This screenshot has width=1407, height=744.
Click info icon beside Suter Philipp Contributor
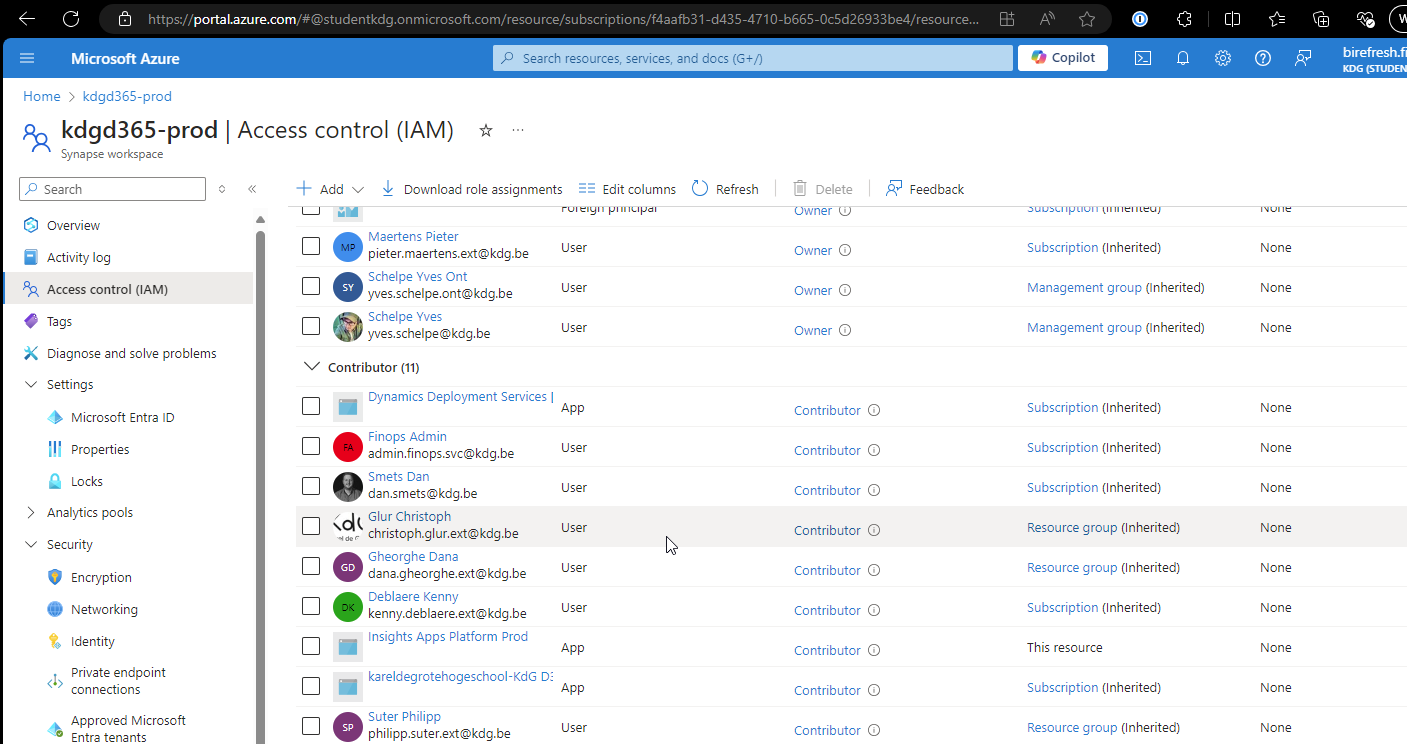click(874, 730)
